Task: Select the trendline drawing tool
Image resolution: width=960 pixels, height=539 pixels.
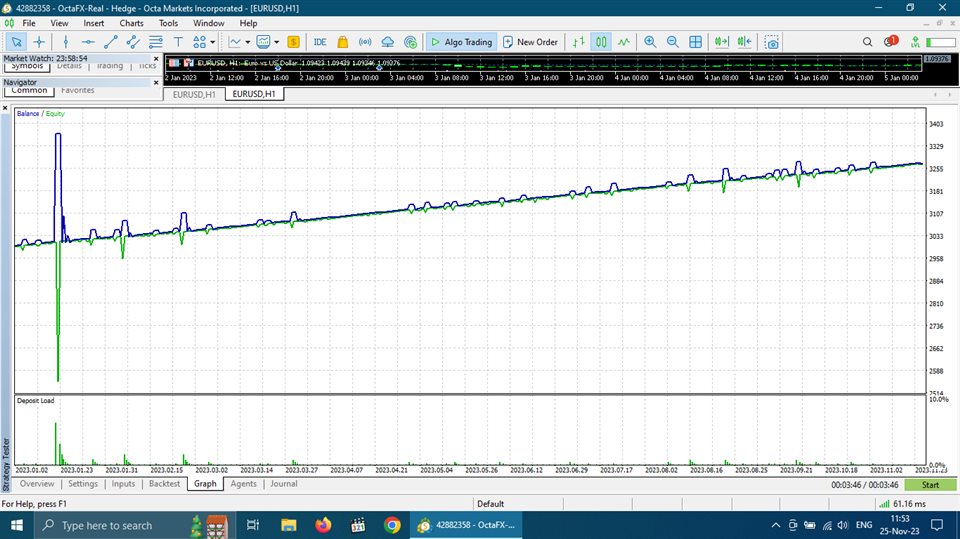Action: click(x=111, y=42)
